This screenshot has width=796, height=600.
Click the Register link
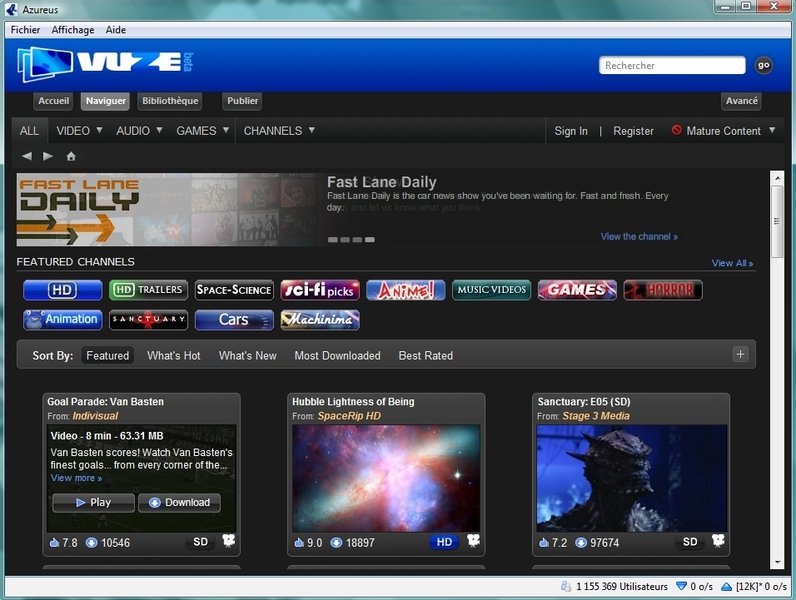point(633,131)
